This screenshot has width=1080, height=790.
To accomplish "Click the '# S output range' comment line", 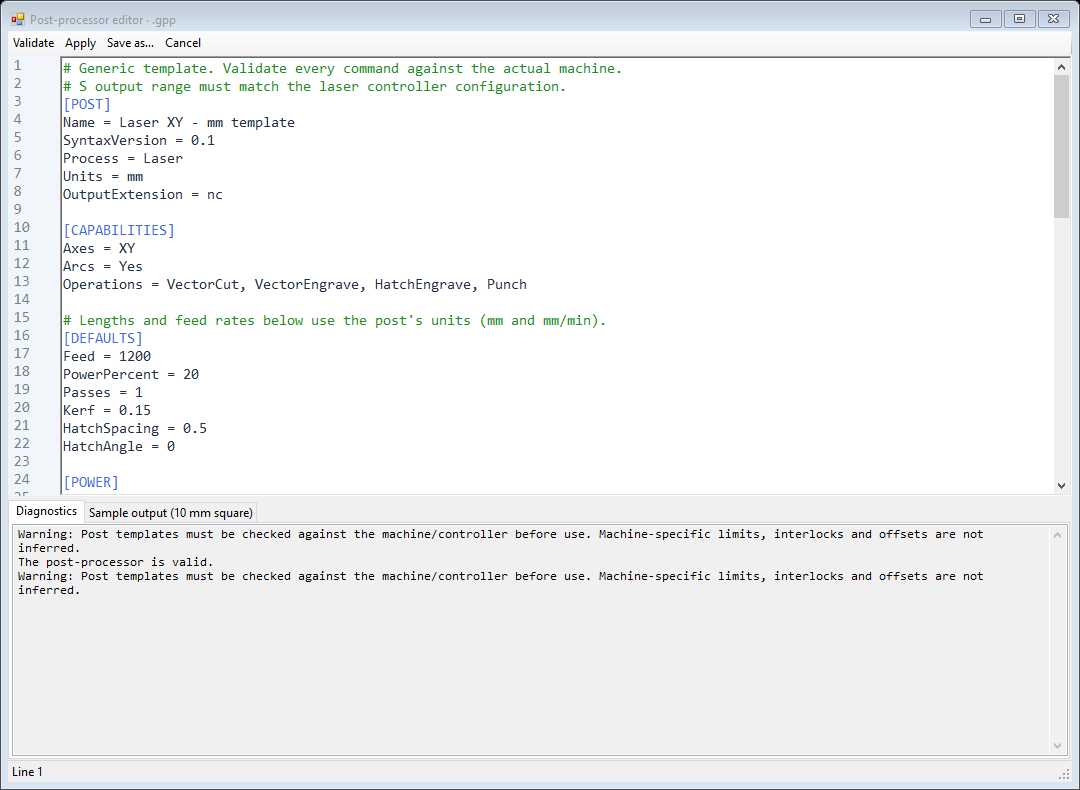I will pyautogui.click(x=315, y=86).
